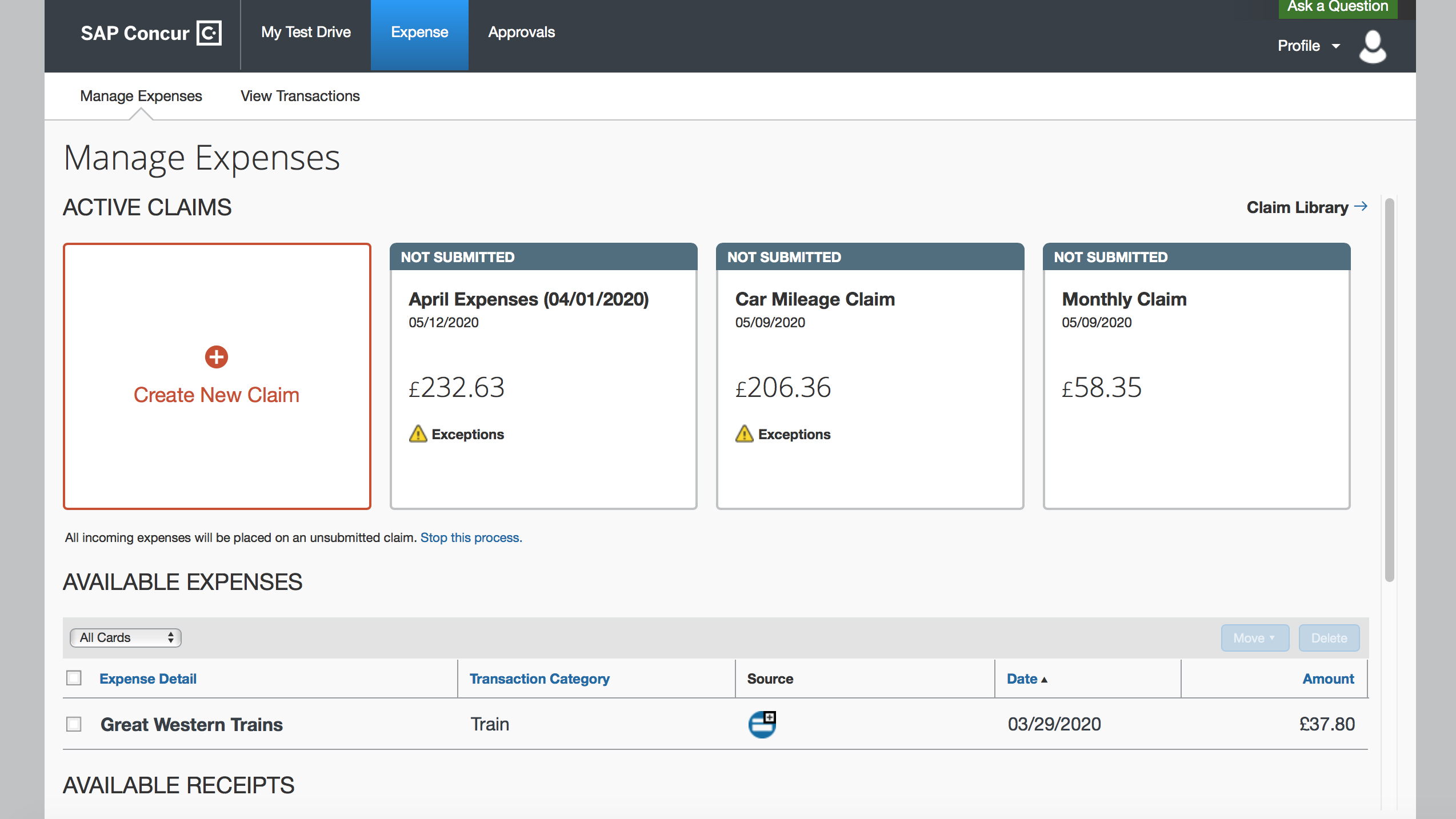Click the Stop this process link
This screenshot has width=1456, height=819.
tap(471, 537)
